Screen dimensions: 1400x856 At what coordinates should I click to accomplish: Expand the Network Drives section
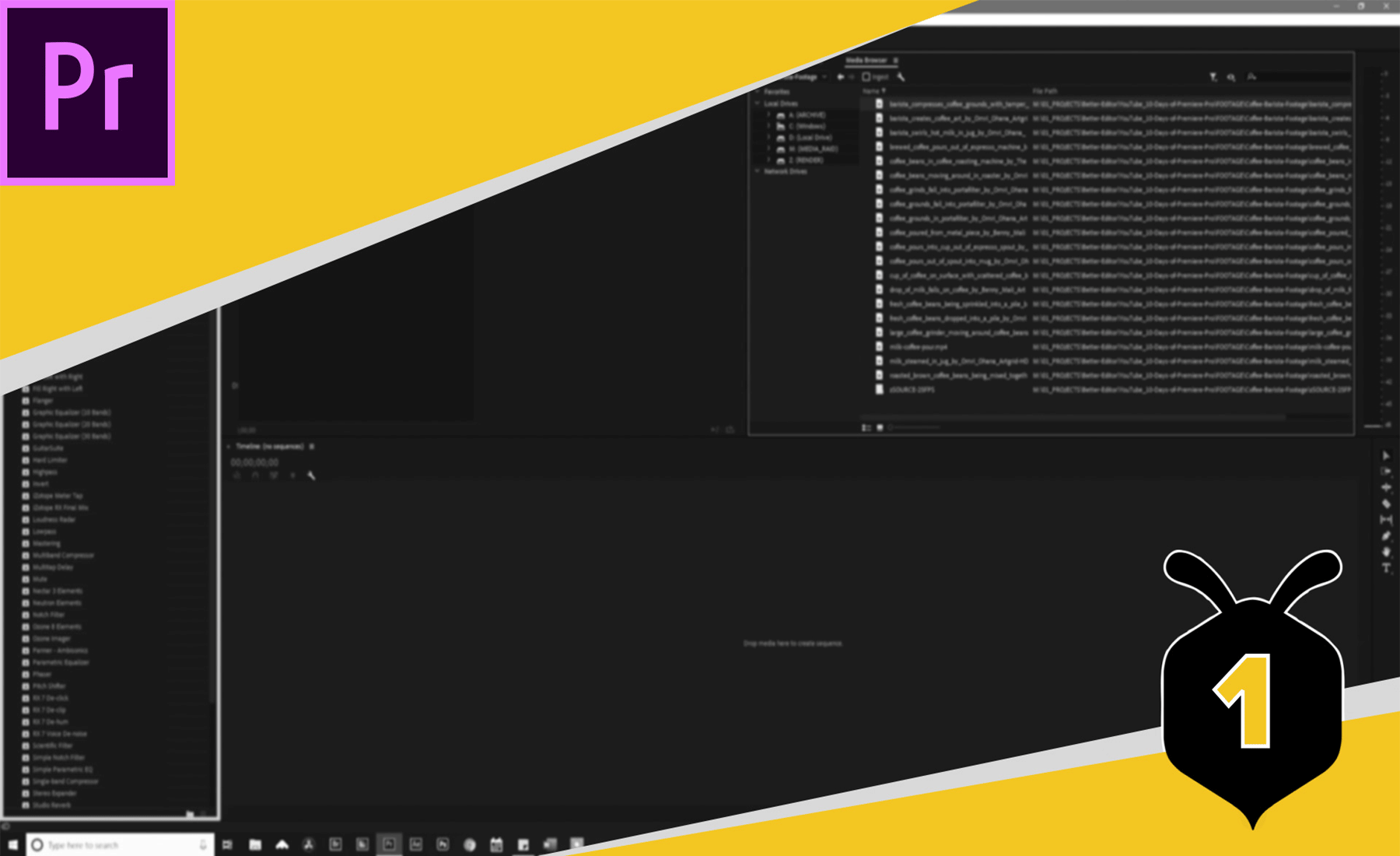758,171
